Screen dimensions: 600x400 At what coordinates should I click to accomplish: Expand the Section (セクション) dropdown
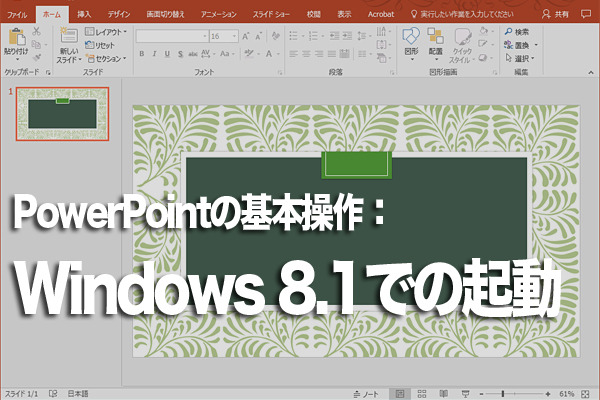tap(106, 59)
